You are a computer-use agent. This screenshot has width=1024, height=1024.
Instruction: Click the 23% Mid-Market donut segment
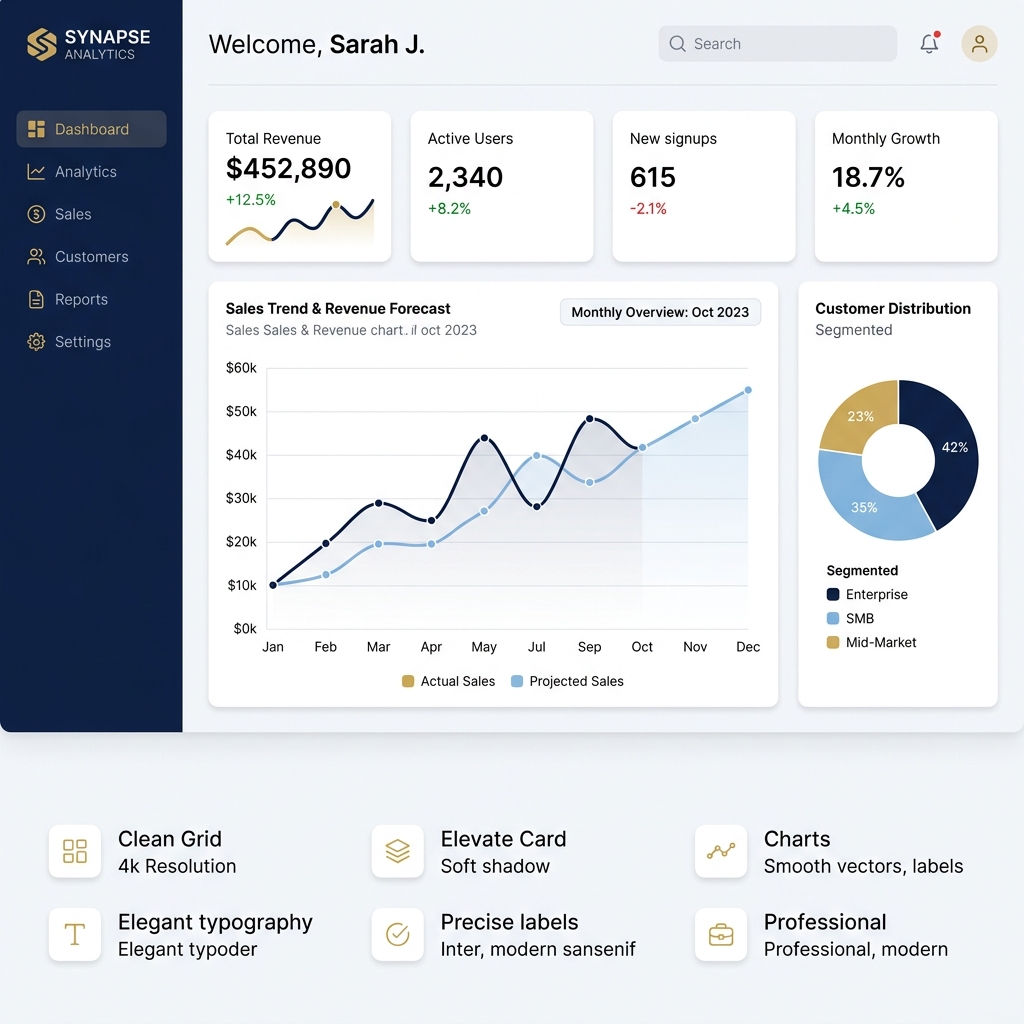tap(861, 418)
